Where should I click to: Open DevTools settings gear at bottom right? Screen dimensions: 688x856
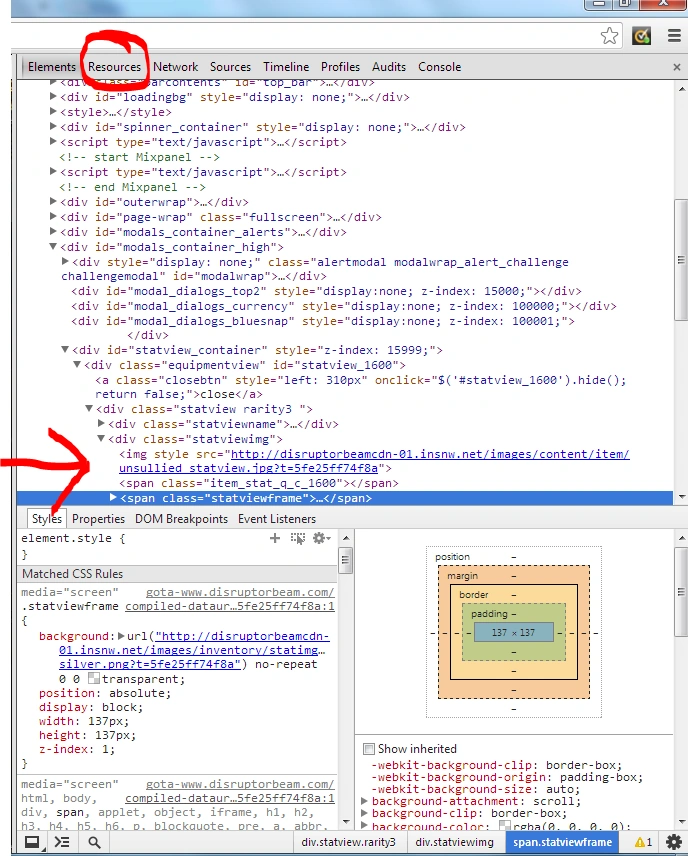[x=674, y=841]
